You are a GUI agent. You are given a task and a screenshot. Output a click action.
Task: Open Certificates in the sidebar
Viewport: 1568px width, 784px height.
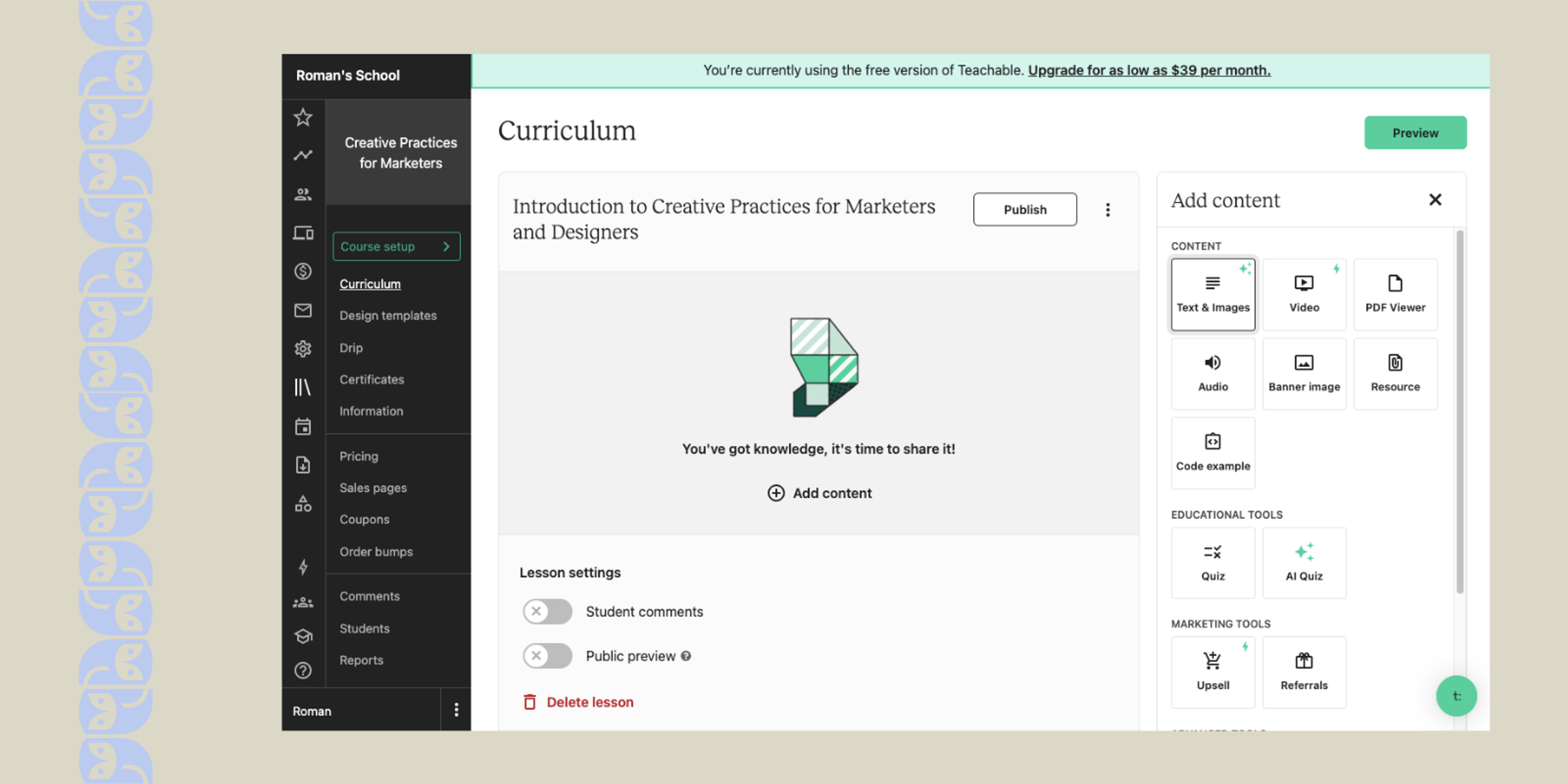click(371, 379)
